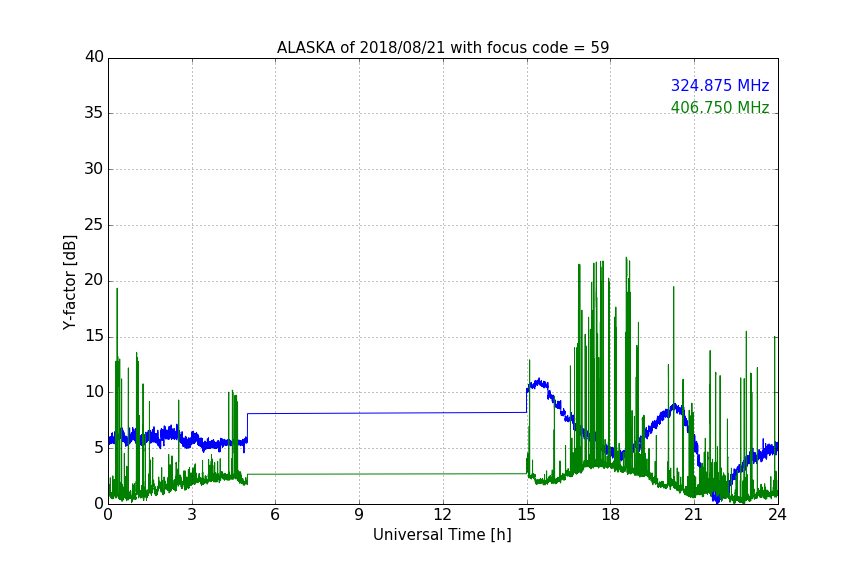Click the Y-factor [dB] axis label

click(69, 282)
